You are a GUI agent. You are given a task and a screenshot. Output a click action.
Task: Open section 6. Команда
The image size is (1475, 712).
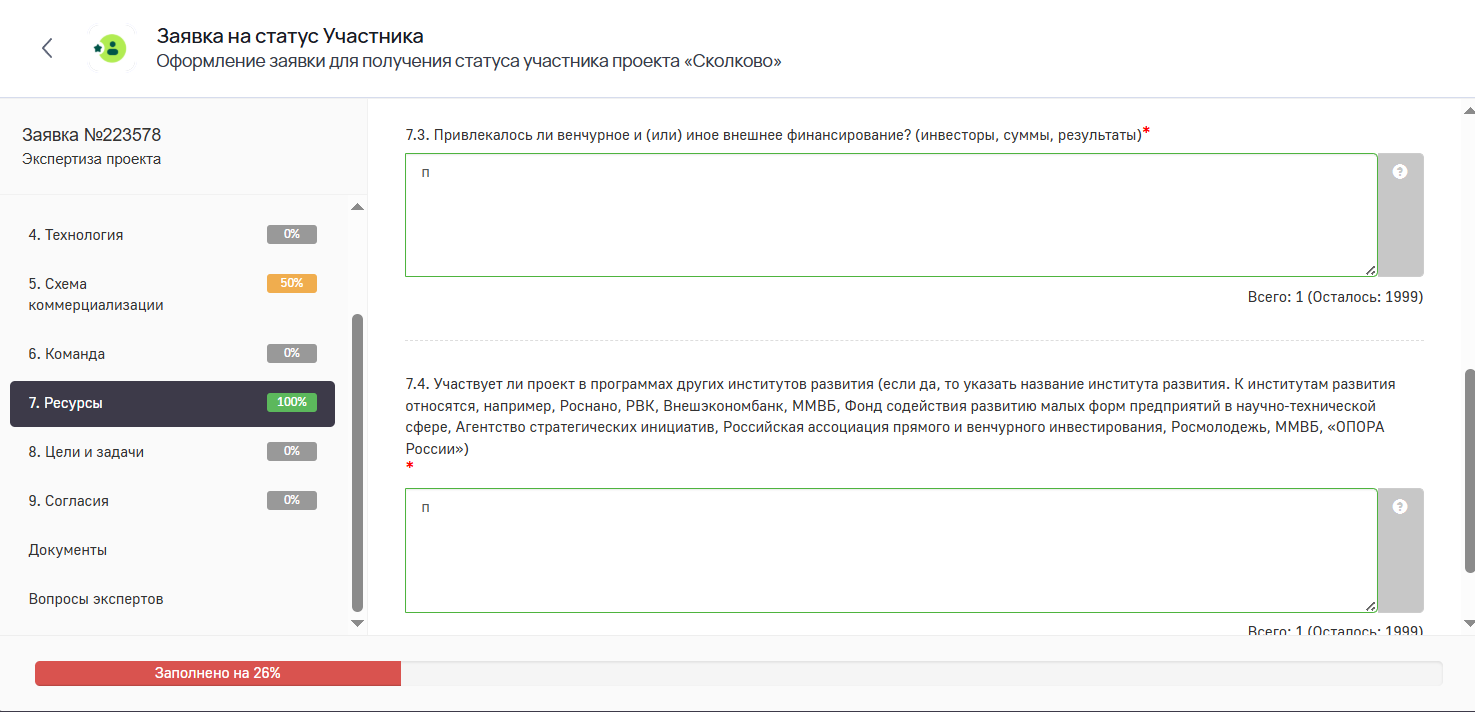172,354
